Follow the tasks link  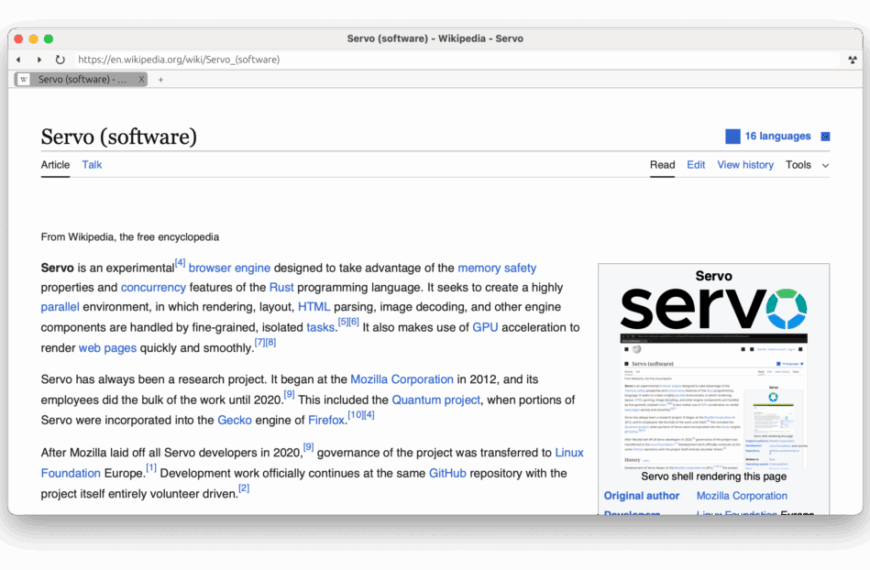[321, 327]
